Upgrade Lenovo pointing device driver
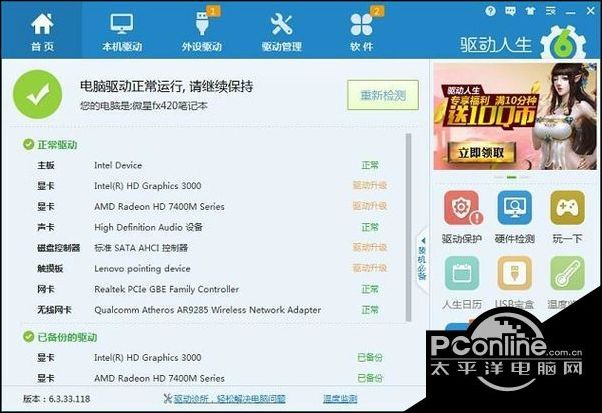This screenshot has width=602, height=413. [x=370, y=268]
